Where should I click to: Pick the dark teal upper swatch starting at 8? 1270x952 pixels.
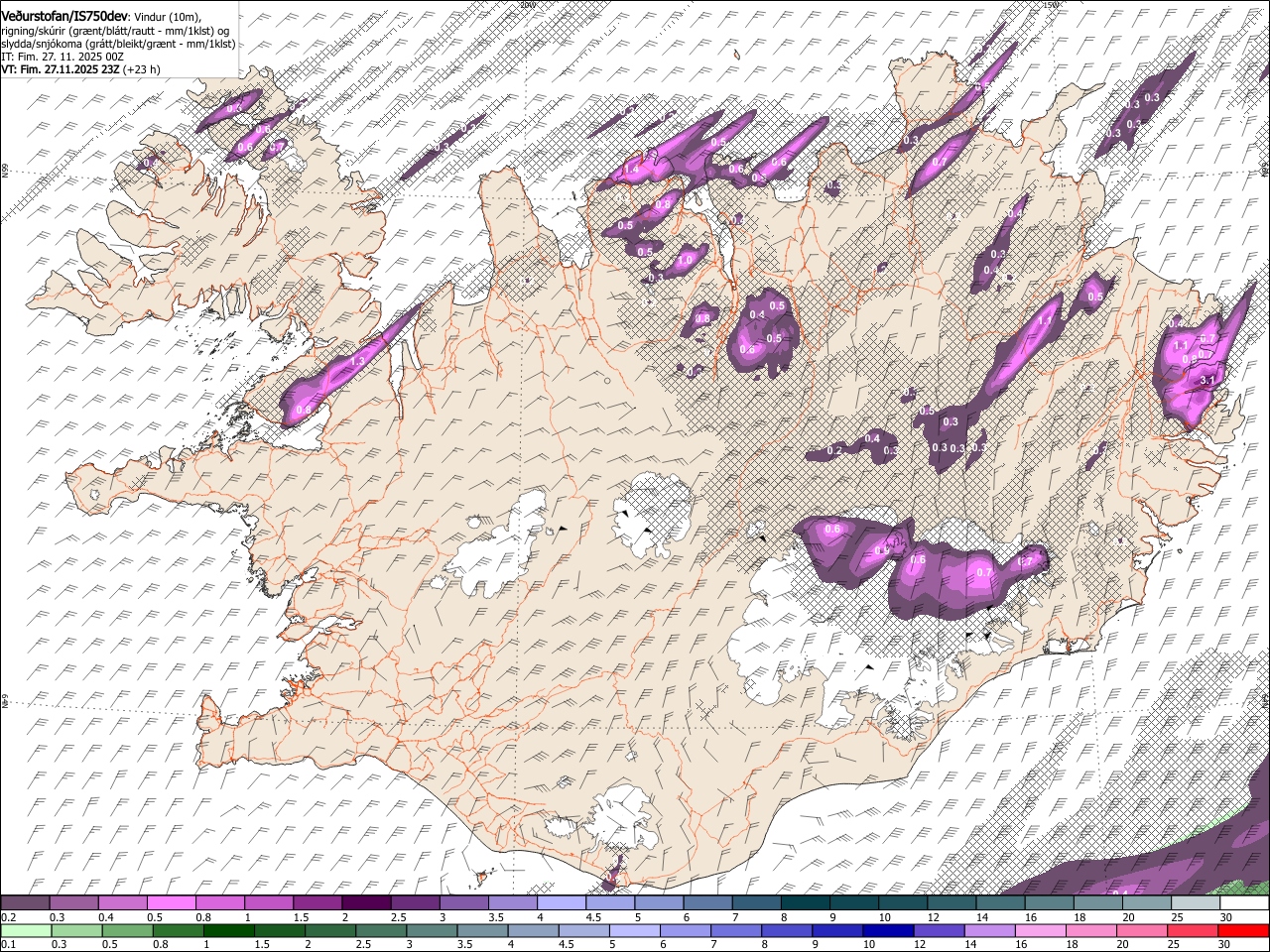pos(805,903)
